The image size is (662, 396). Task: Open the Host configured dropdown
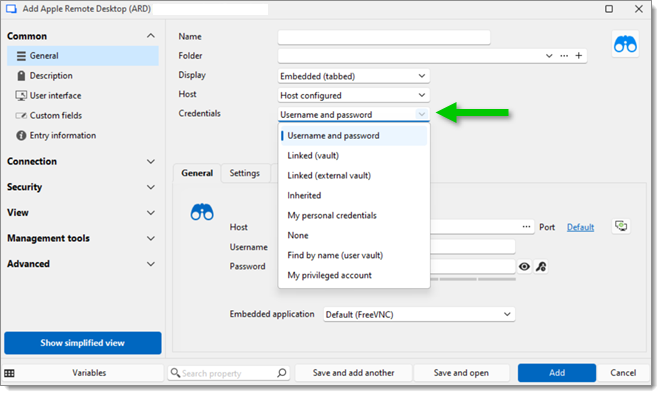click(x=353, y=95)
